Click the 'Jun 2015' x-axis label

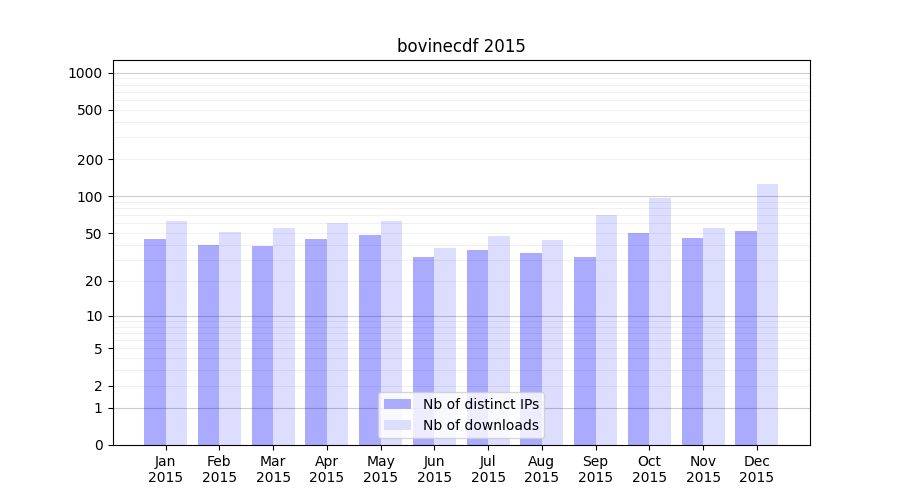[434, 469]
